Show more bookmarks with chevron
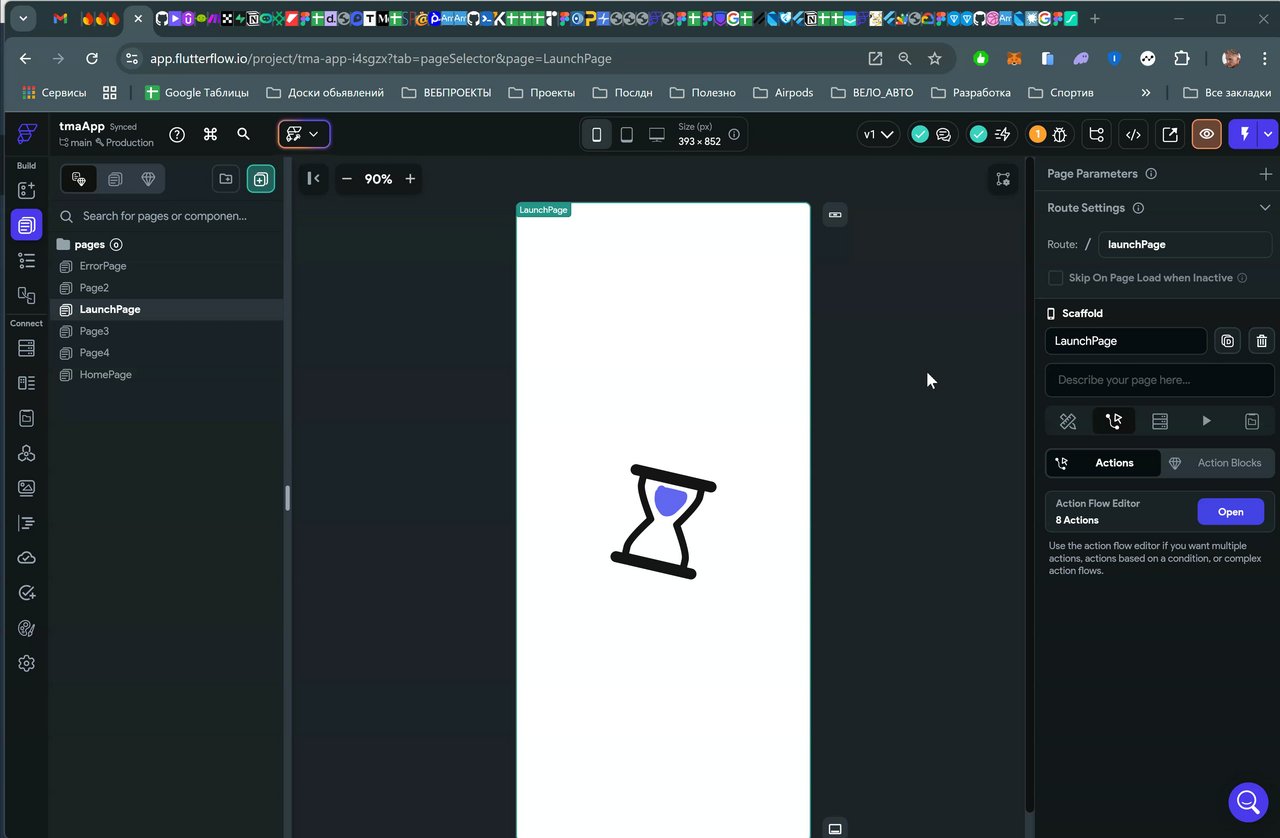The width and height of the screenshot is (1280, 838). pos(1146,92)
